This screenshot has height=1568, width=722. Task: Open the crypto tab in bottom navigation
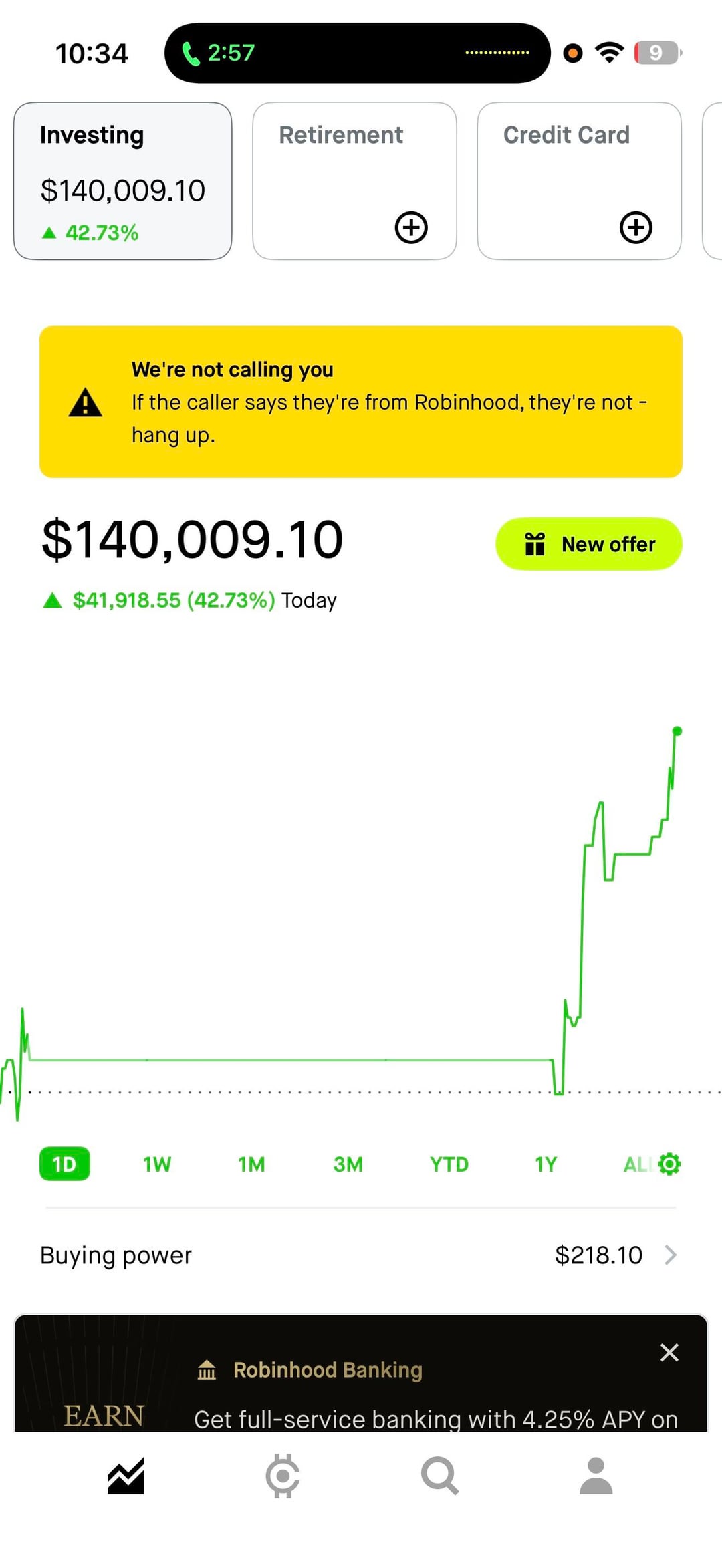[283, 1476]
